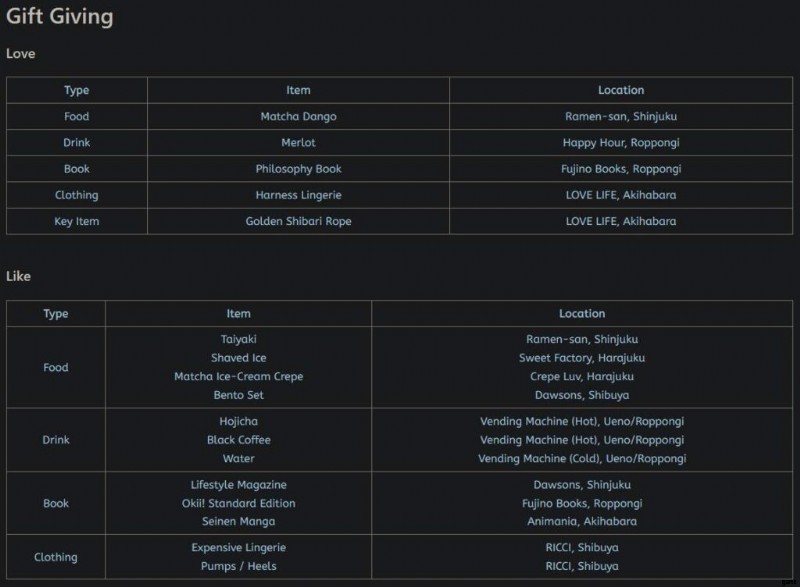800x587 pixels.
Task: Click Happy Hour, Roppongi location
Action: point(620,143)
